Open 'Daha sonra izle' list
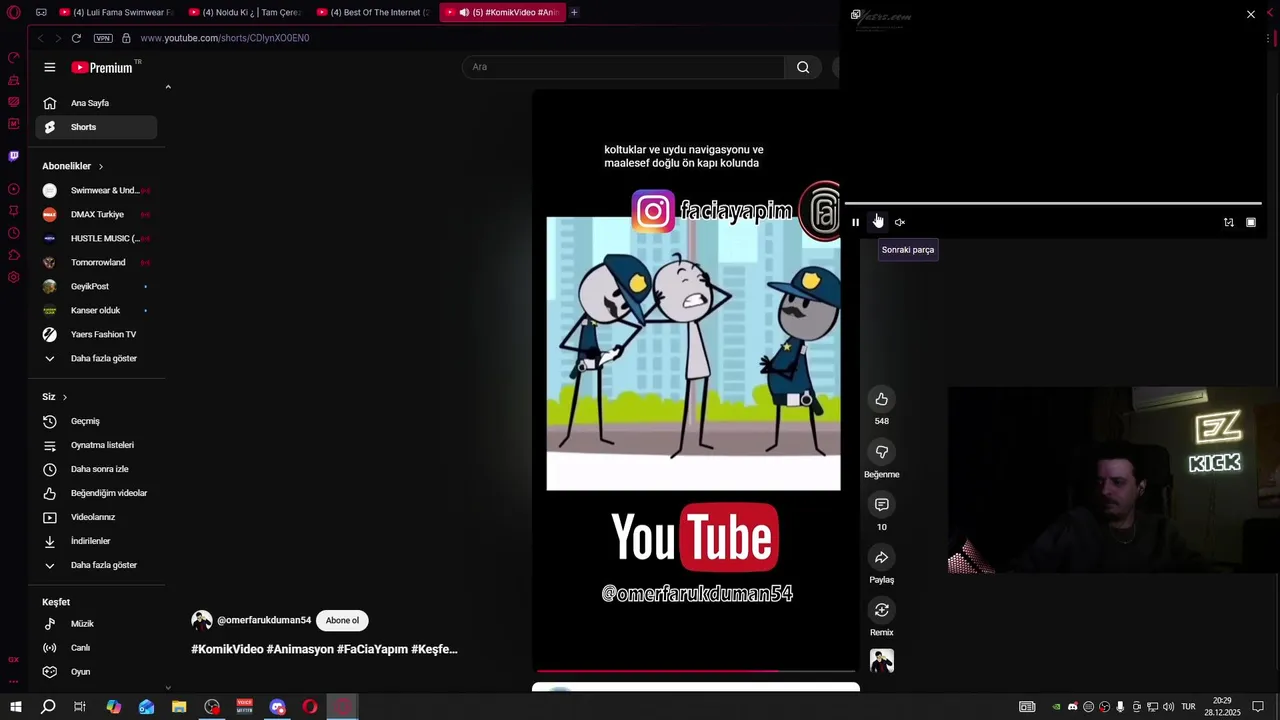 tap(96, 469)
